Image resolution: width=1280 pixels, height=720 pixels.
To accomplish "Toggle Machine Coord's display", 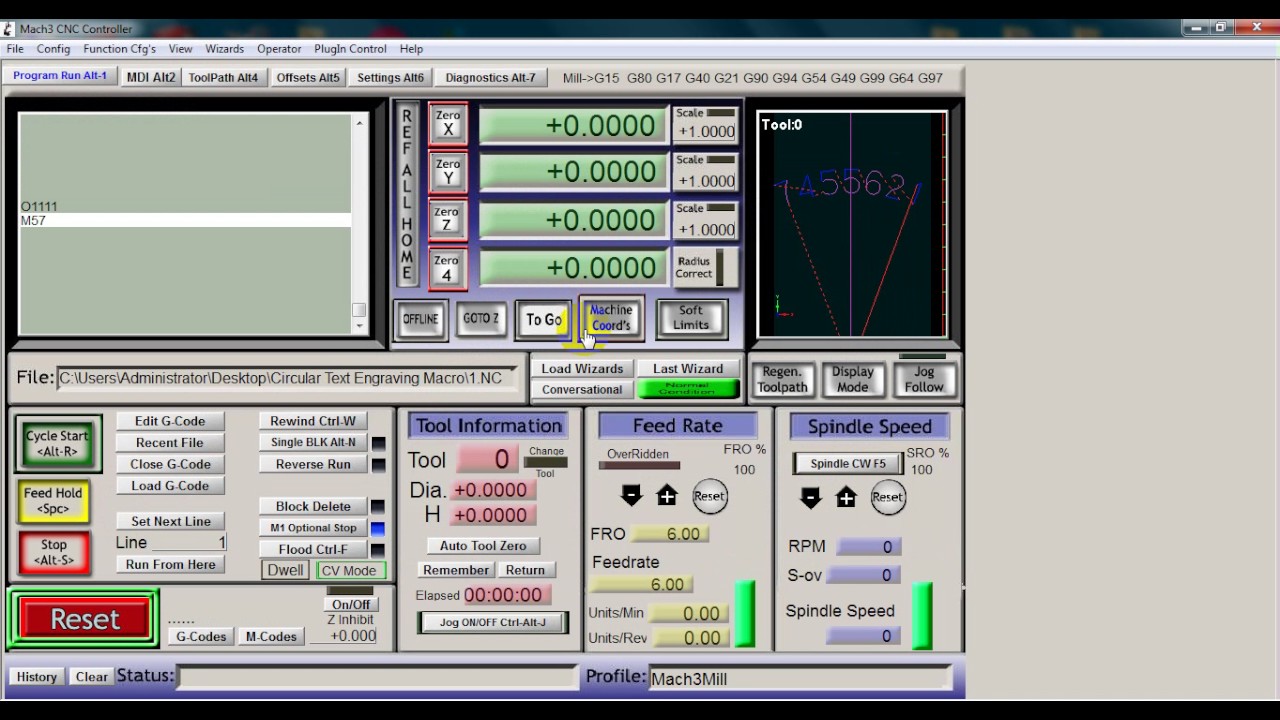I will tap(611, 318).
